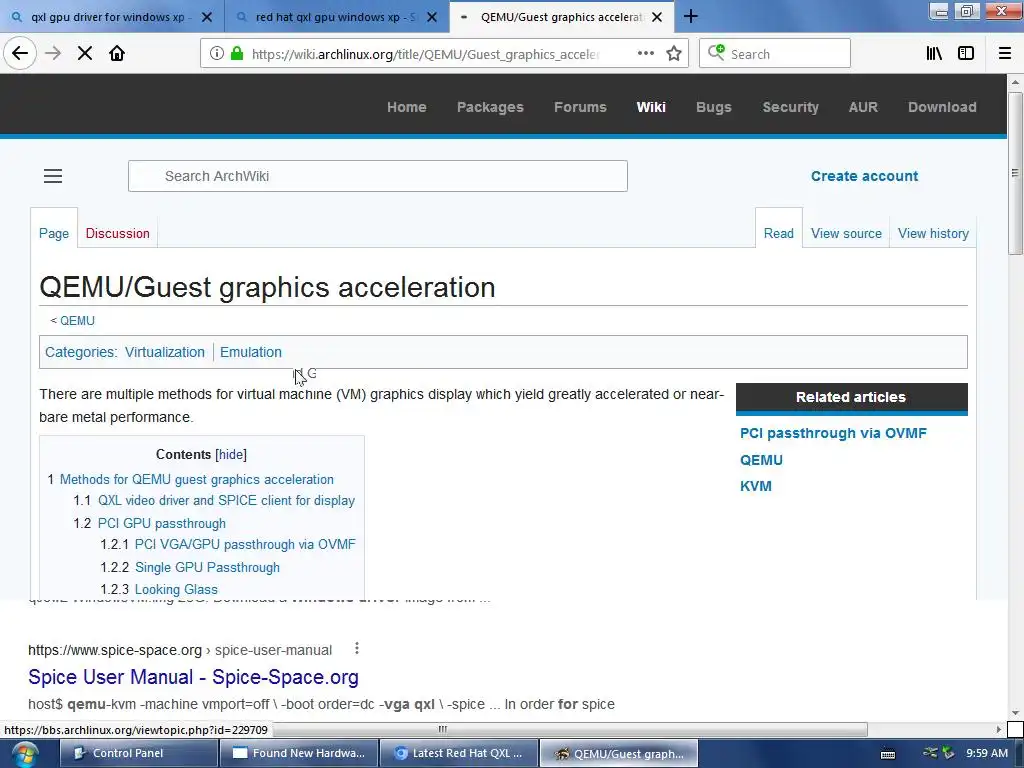Close the 'red hat qxl gpu windows xp' tab

432,17
